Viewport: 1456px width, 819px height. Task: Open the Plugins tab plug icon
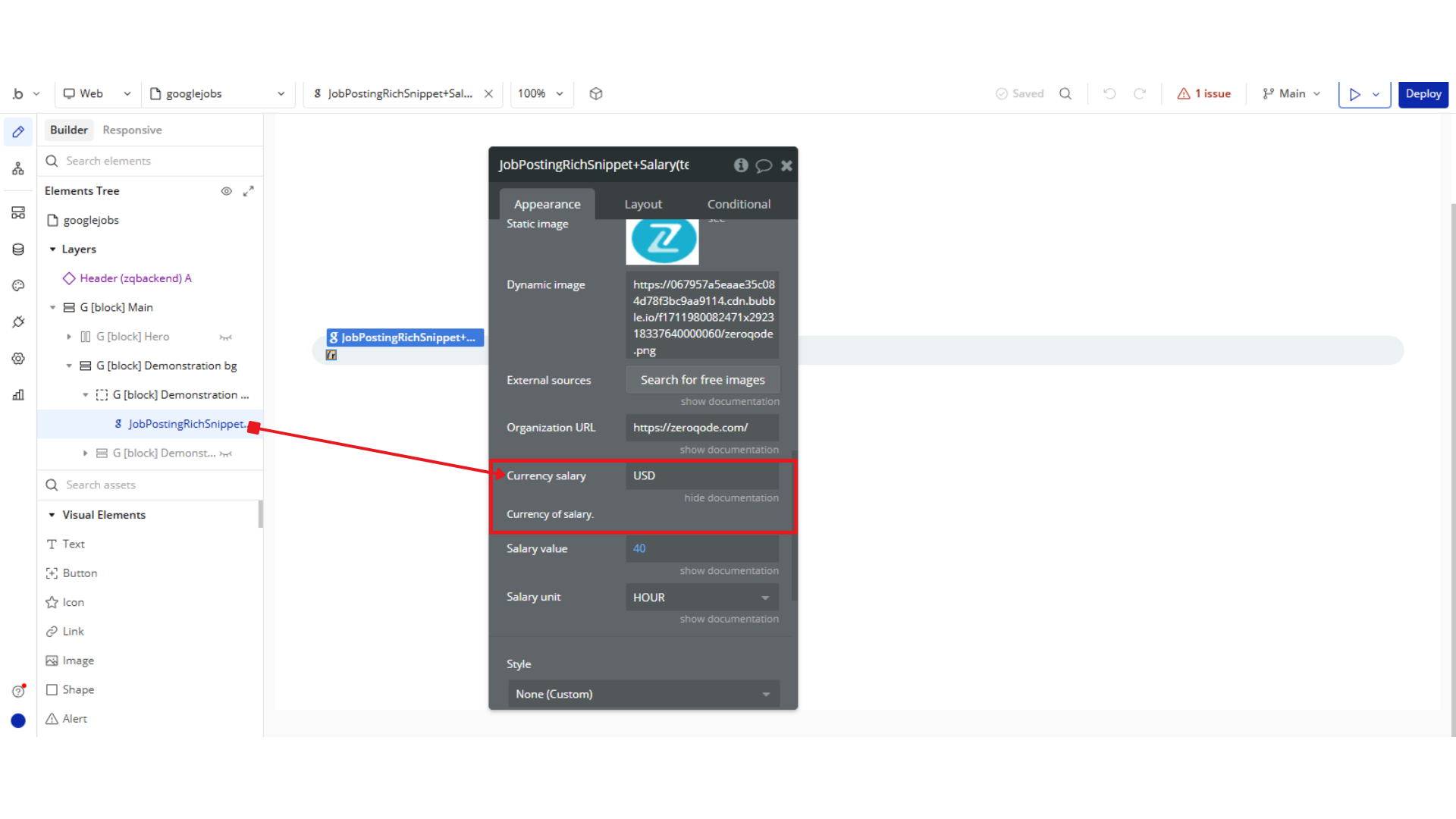18,322
